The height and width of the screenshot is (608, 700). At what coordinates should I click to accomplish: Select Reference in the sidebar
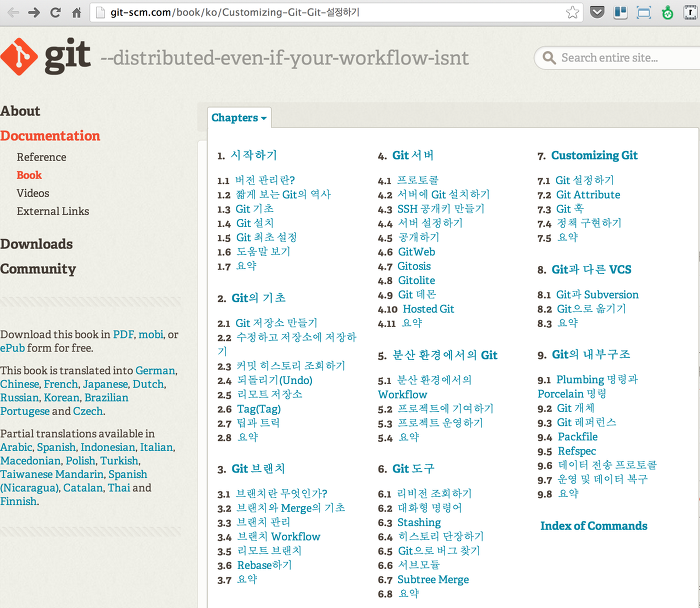coord(42,157)
